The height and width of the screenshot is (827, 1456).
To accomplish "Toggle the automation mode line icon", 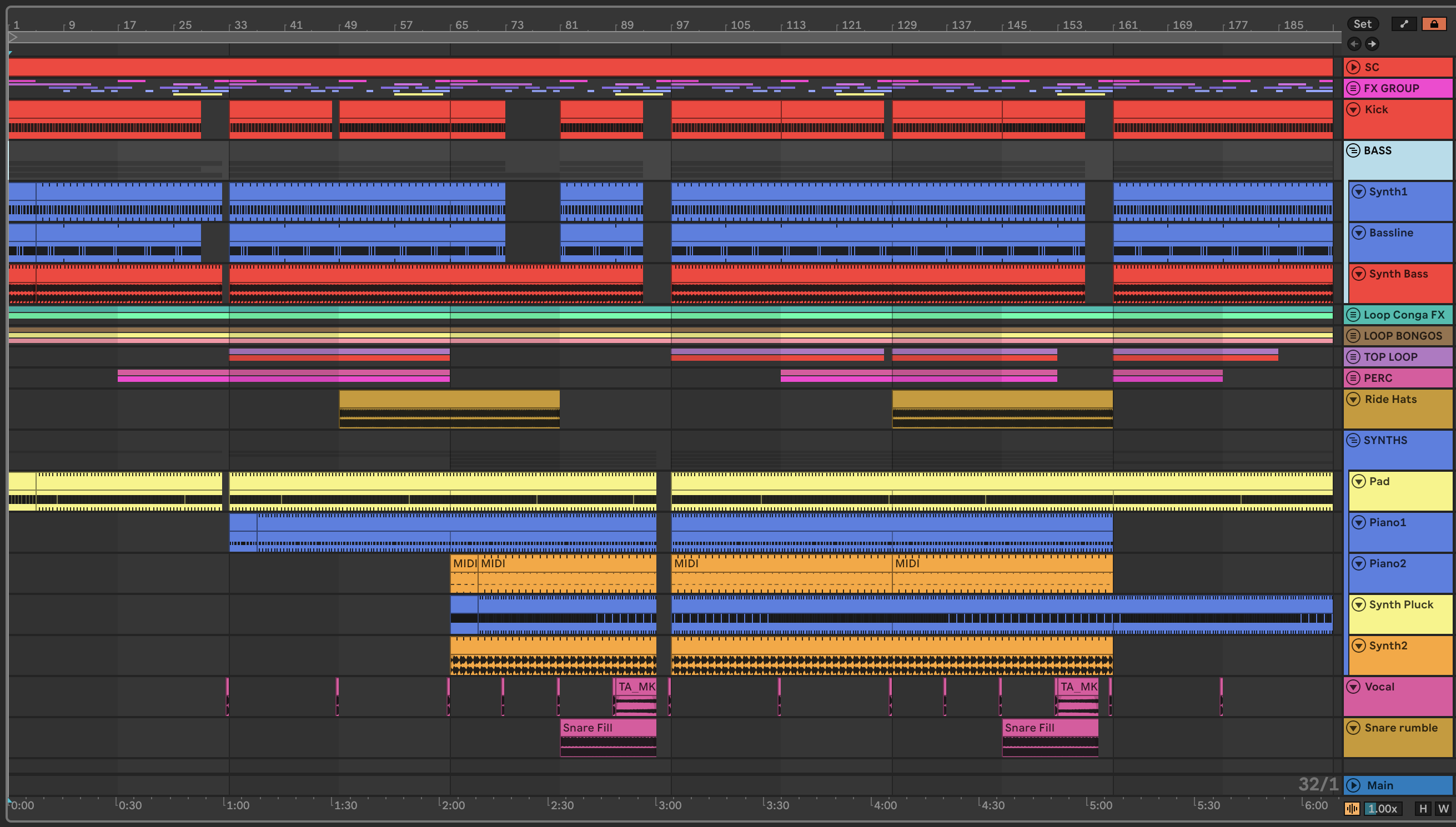I will 1404,24.
